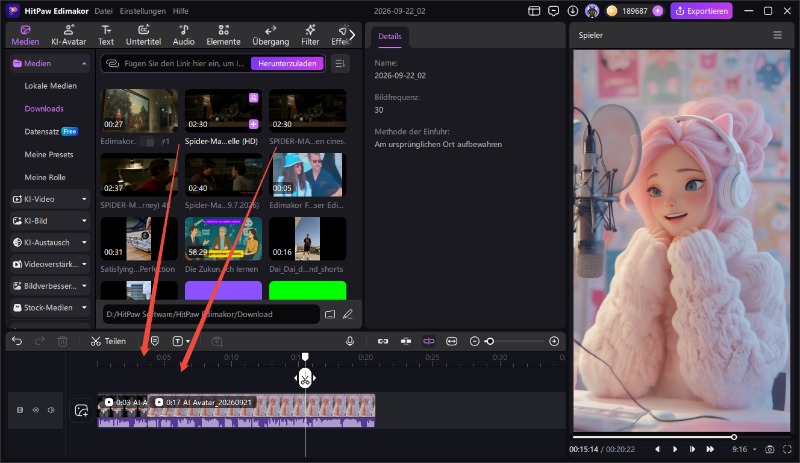Expand the KI-Video section
Viewport: 800px width, 463px height.
(49, 199)
